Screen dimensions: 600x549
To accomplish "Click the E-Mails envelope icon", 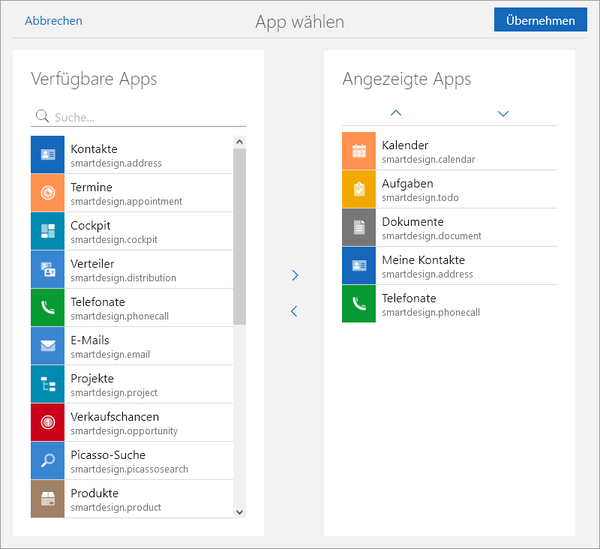I will 48,346.
